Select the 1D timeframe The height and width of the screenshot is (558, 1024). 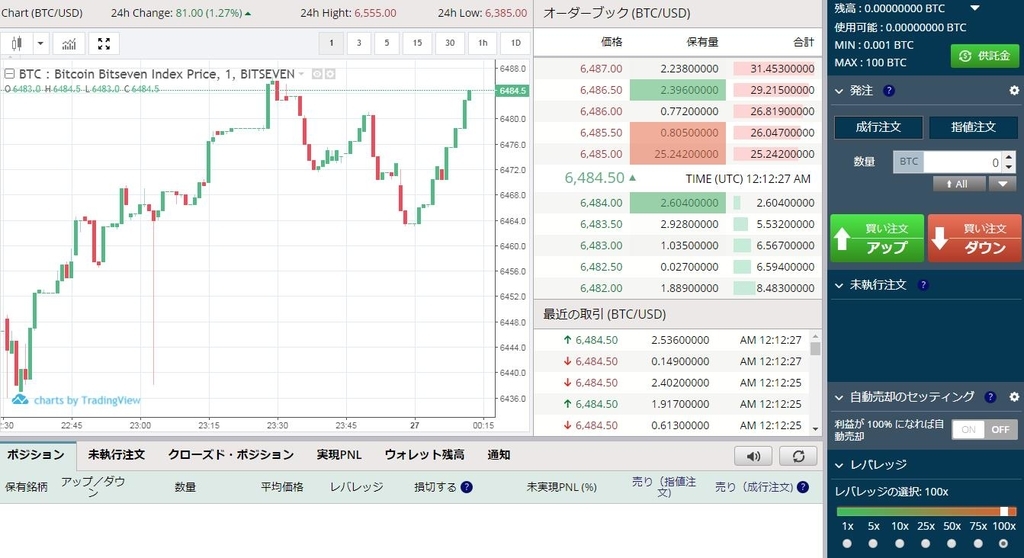pyautogui.click(x=515, y=43)
